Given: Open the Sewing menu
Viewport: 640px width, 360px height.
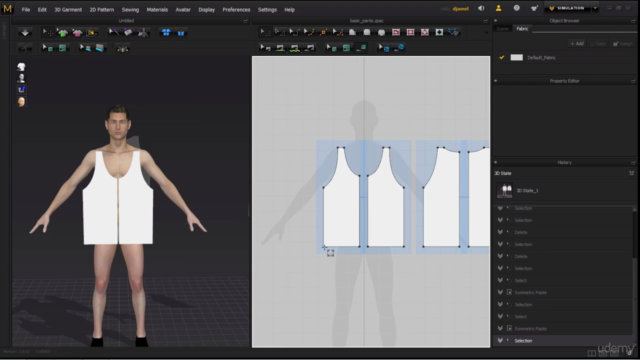Looking at the screenshot, I should [130, 9].
